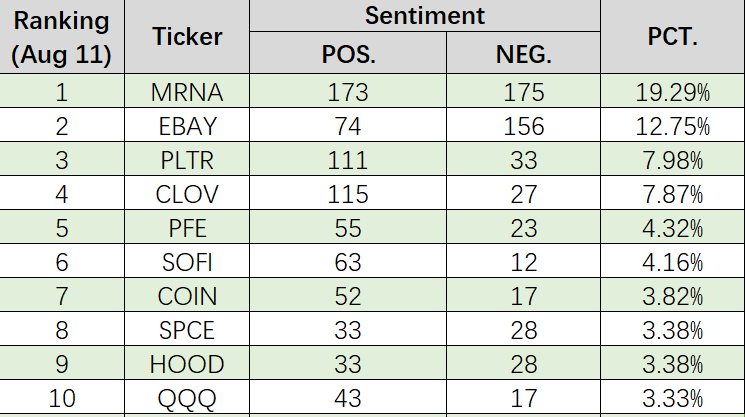745x417 pixels.
Task: Click the PCT. column header
Action: point(672,37)
